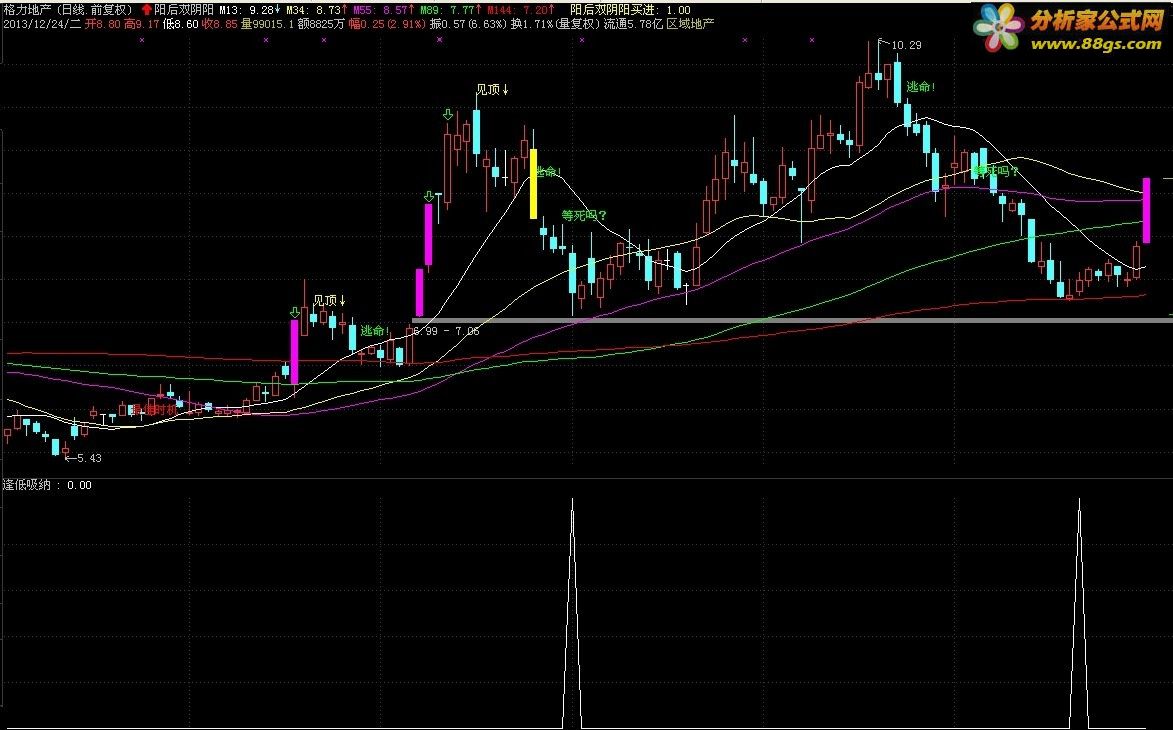Select the last magenta candle at the right edge
This screenshot has height=730, width=1173.
point(1146,210)
